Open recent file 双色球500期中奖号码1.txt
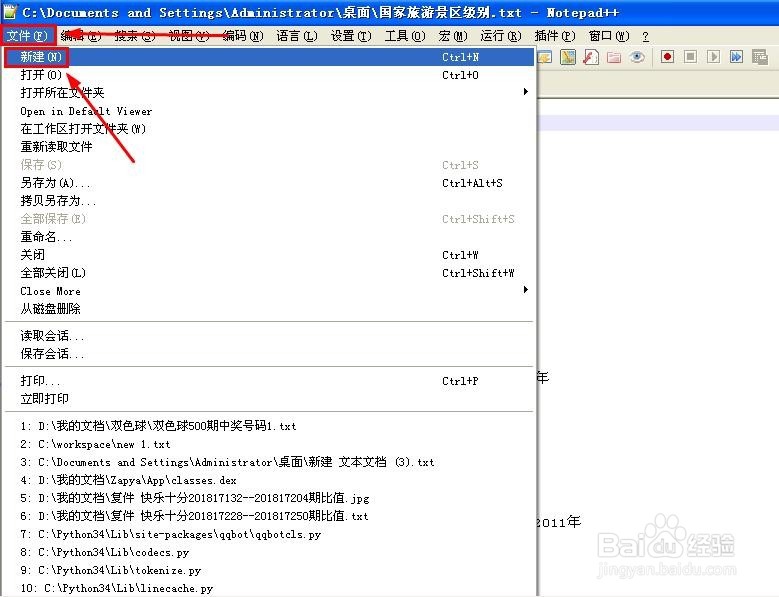The height and width of the screenshot is (597, 779). tap(269, 426)
